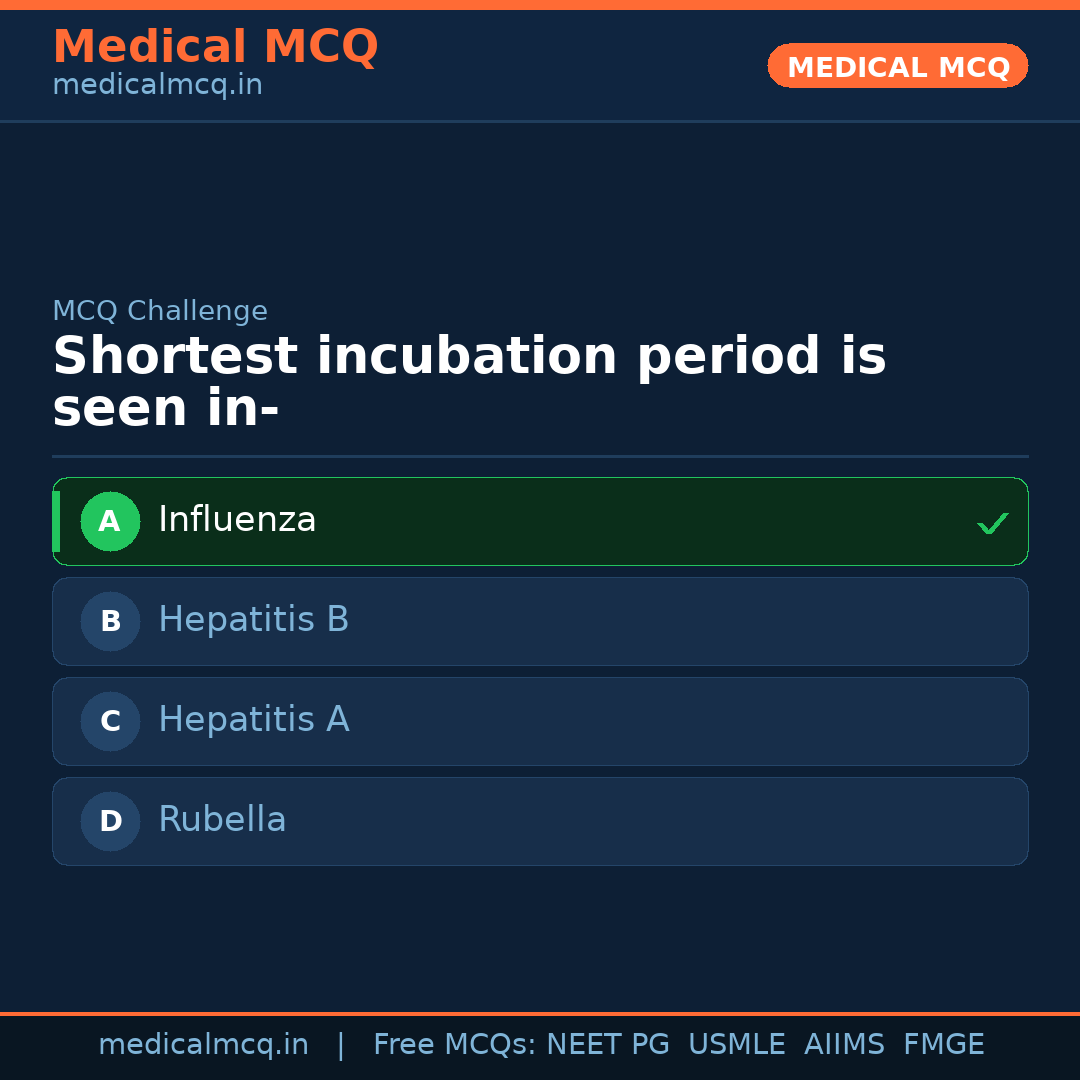This screenshot has width=1080, height=1080.
Task: Click the Free MCQs footer label
Action: 455,1045
